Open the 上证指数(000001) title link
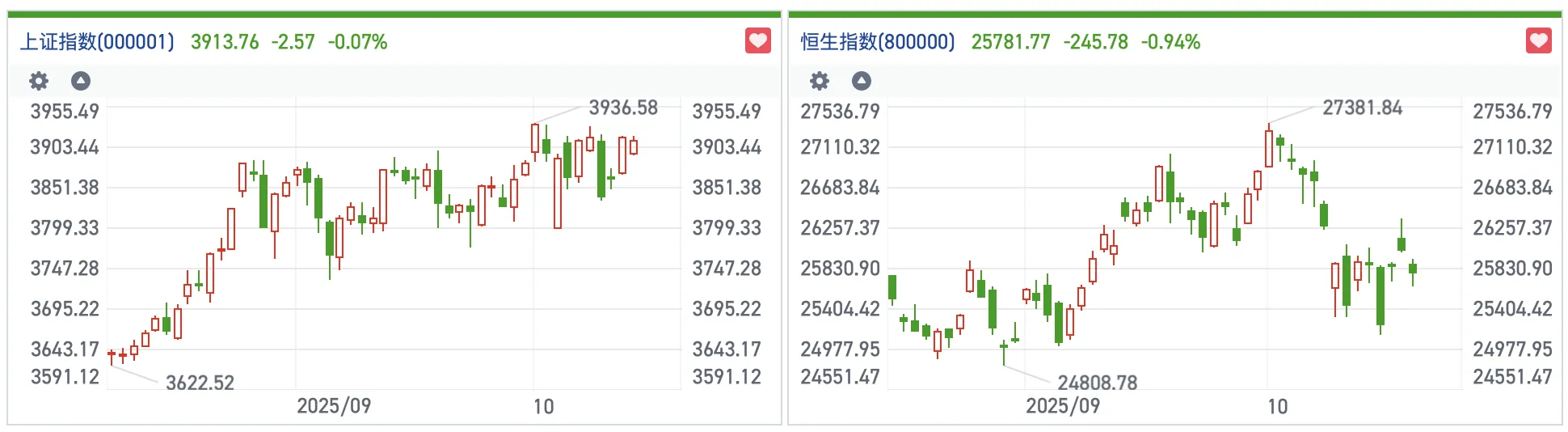Screen dimensions: 1568x432 (97, 42)
